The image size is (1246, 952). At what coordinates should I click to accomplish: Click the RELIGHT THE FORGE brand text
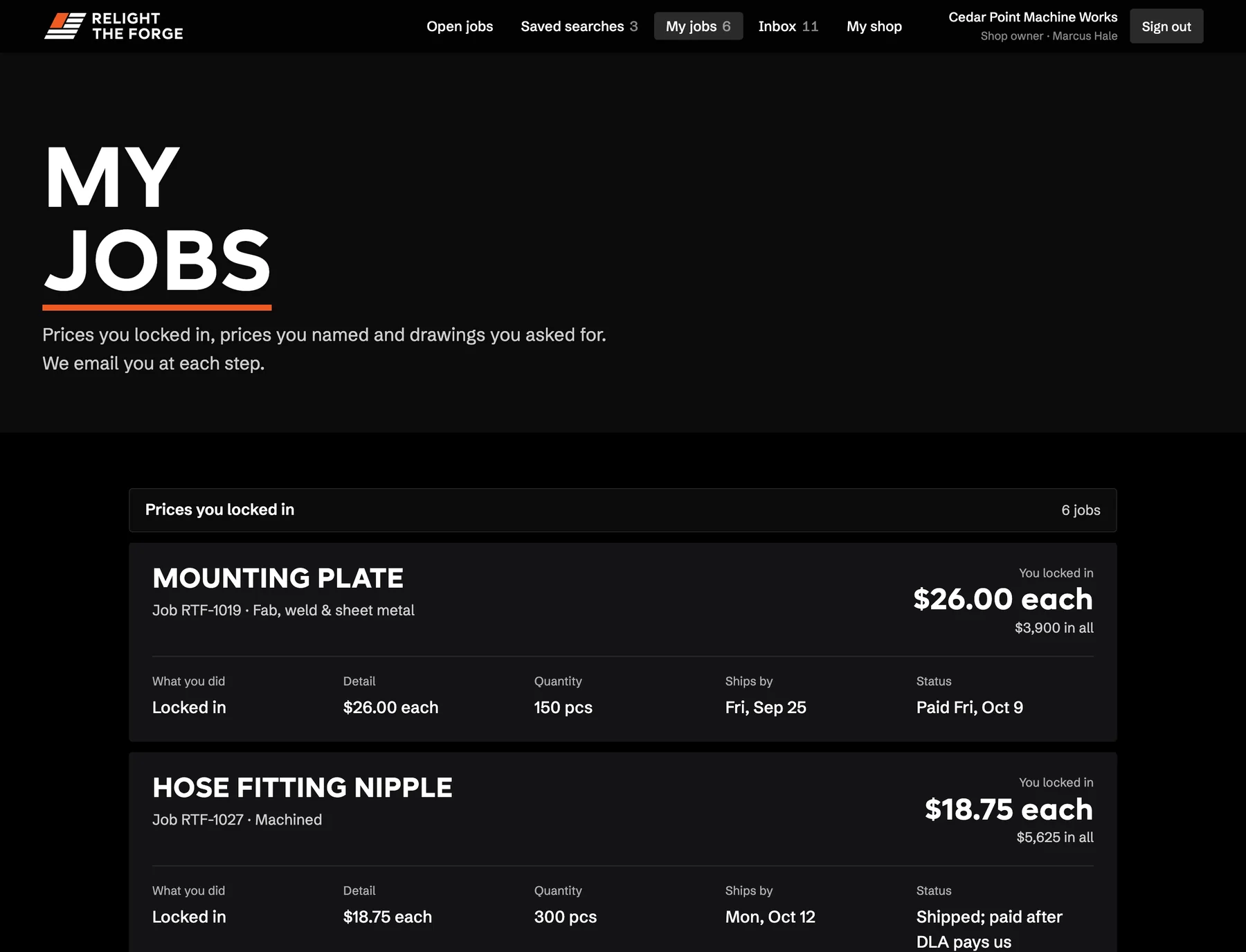click(137, 26)
